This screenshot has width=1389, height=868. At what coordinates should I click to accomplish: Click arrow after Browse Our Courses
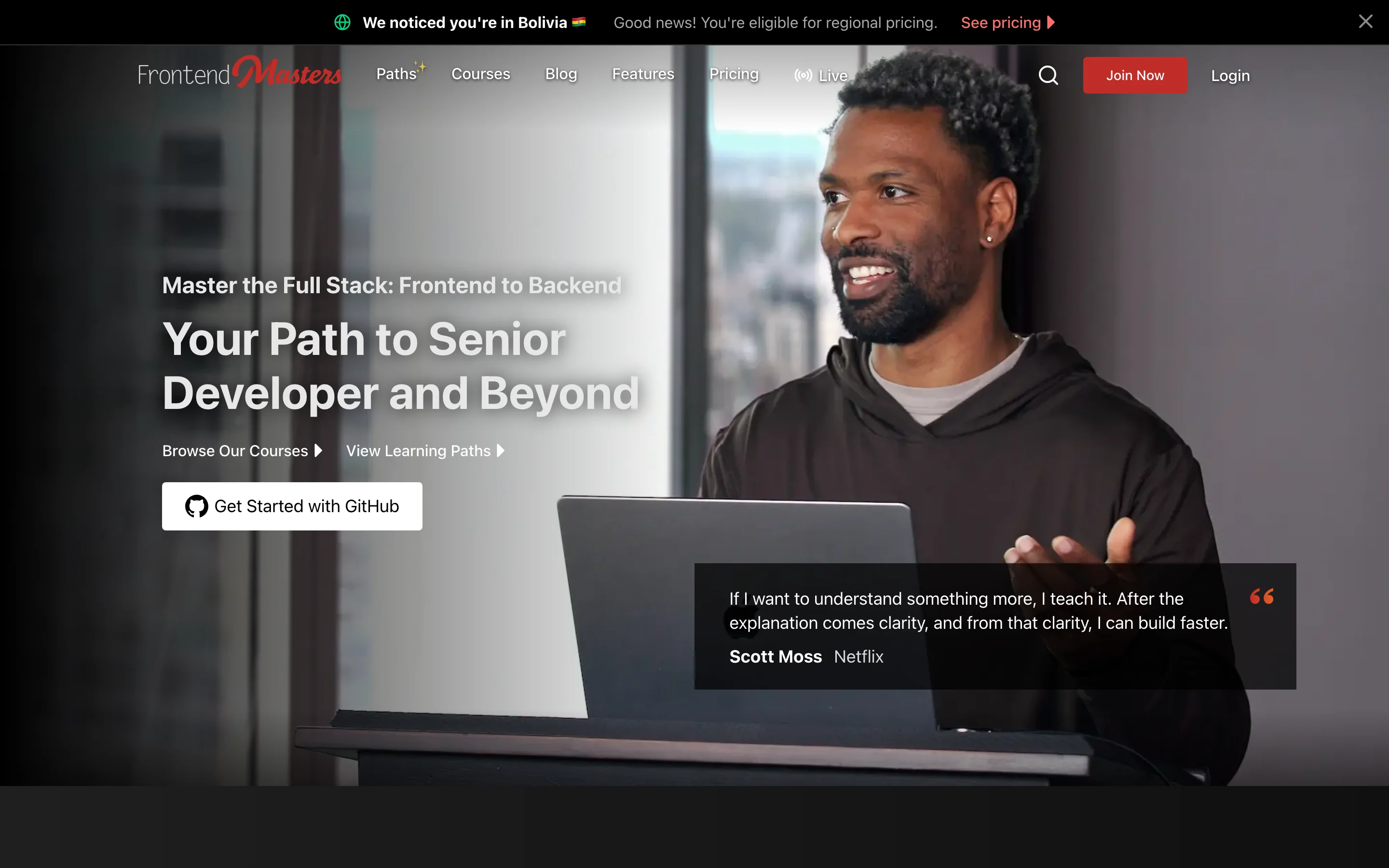[318, 451]
